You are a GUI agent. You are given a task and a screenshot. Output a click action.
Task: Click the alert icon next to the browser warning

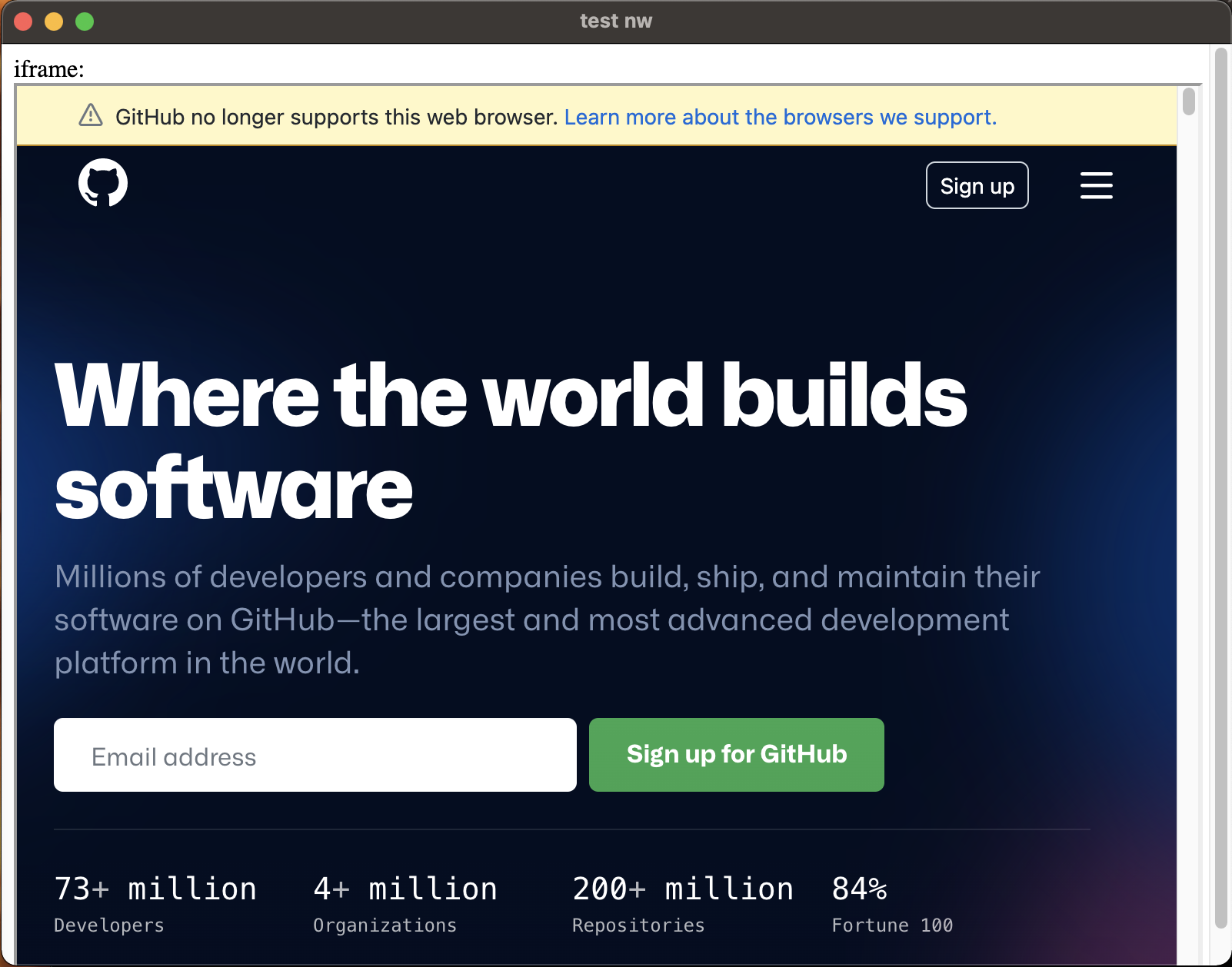click(x=92, y=115)
